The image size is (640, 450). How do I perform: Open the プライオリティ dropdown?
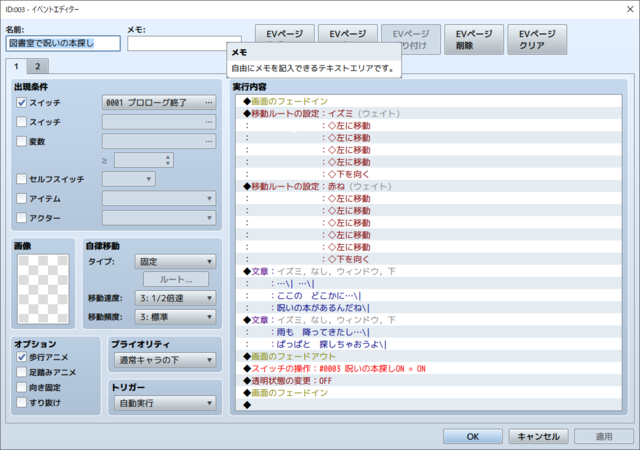pos(165,360)
